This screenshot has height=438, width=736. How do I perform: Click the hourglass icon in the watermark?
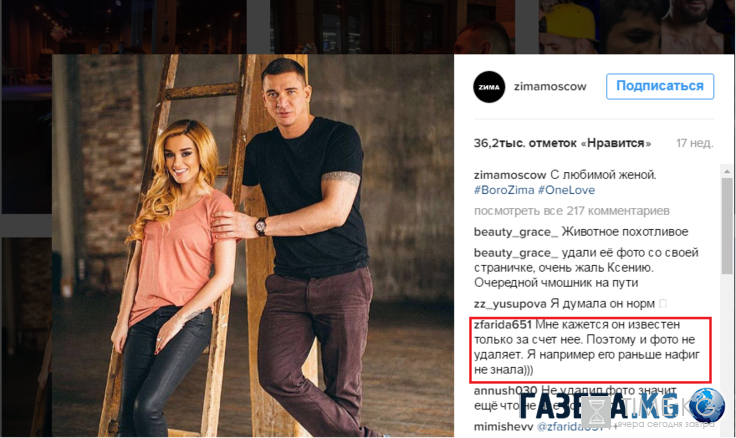tap(596, 412)
